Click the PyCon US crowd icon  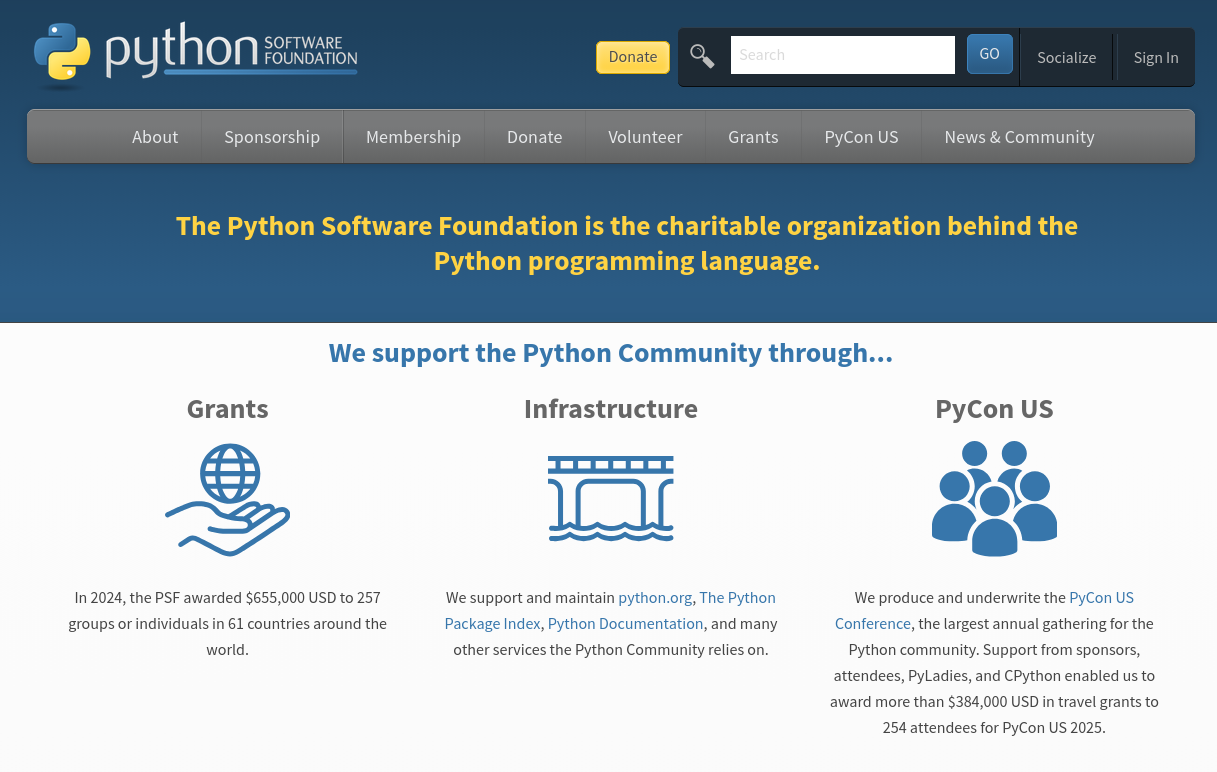pos(994,498)
